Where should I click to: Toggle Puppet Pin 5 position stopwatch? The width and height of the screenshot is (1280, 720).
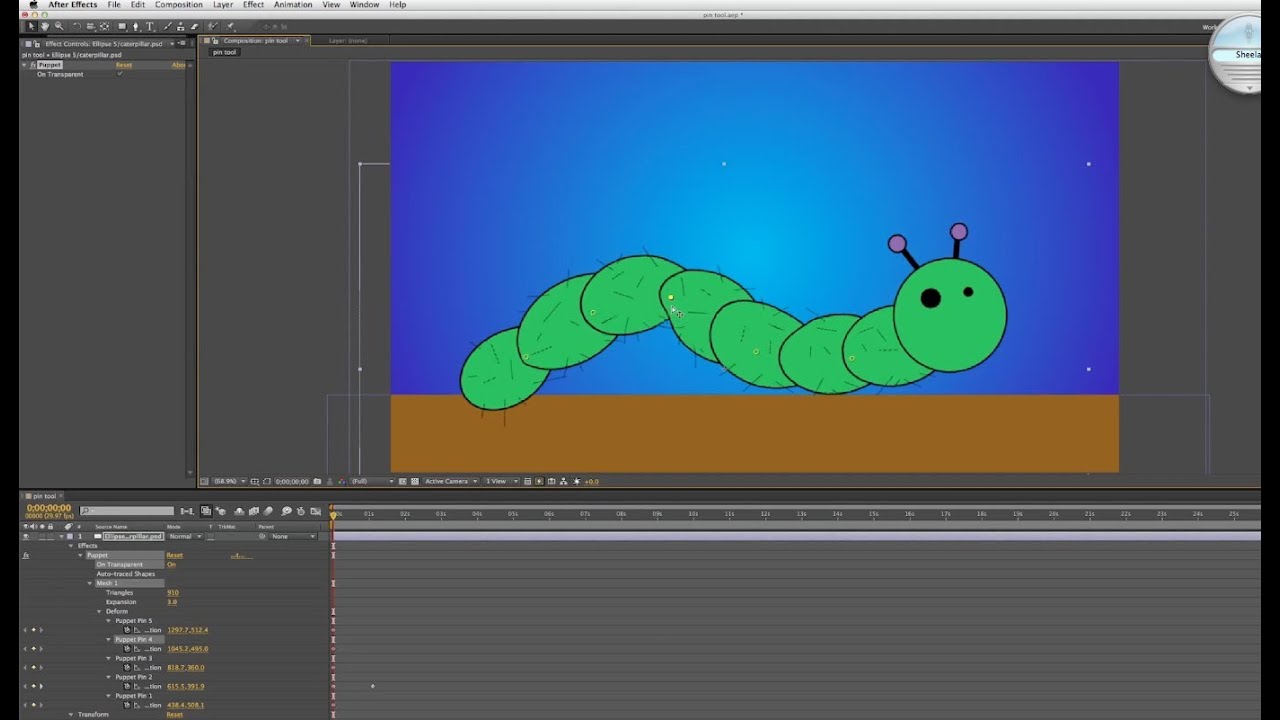[127, 630]
